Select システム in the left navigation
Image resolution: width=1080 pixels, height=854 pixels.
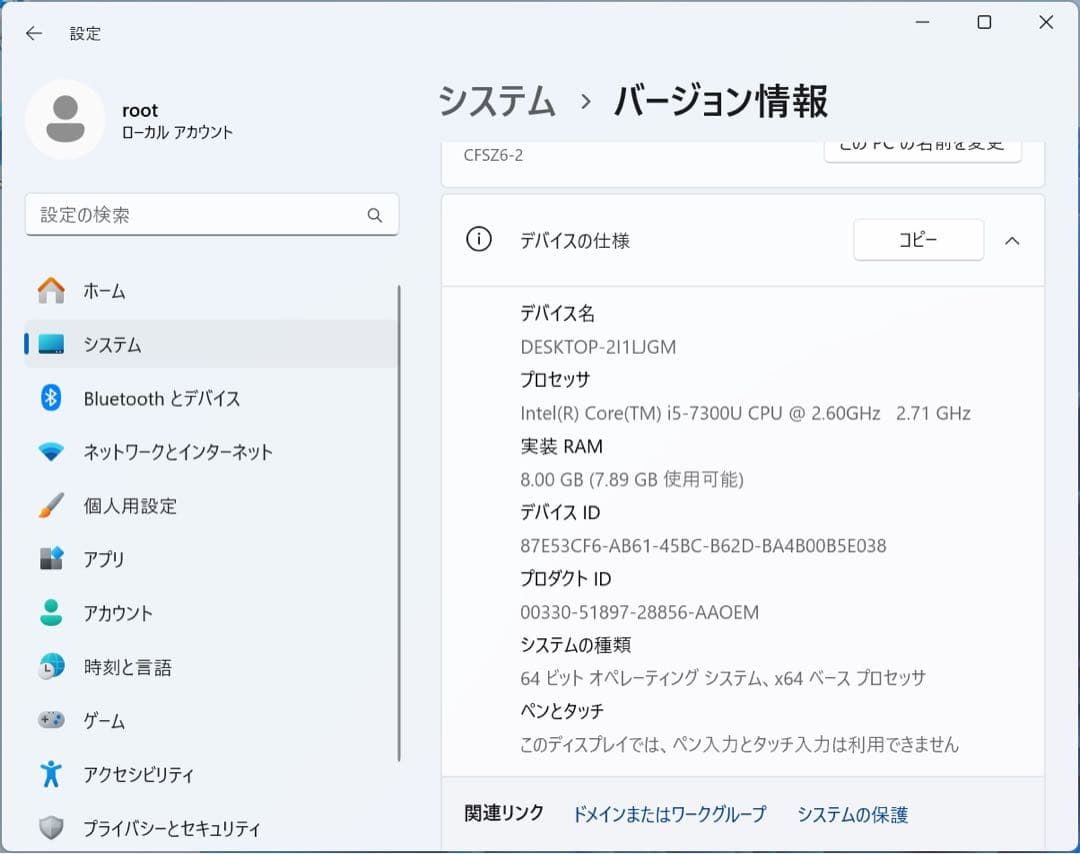point(113,344)
